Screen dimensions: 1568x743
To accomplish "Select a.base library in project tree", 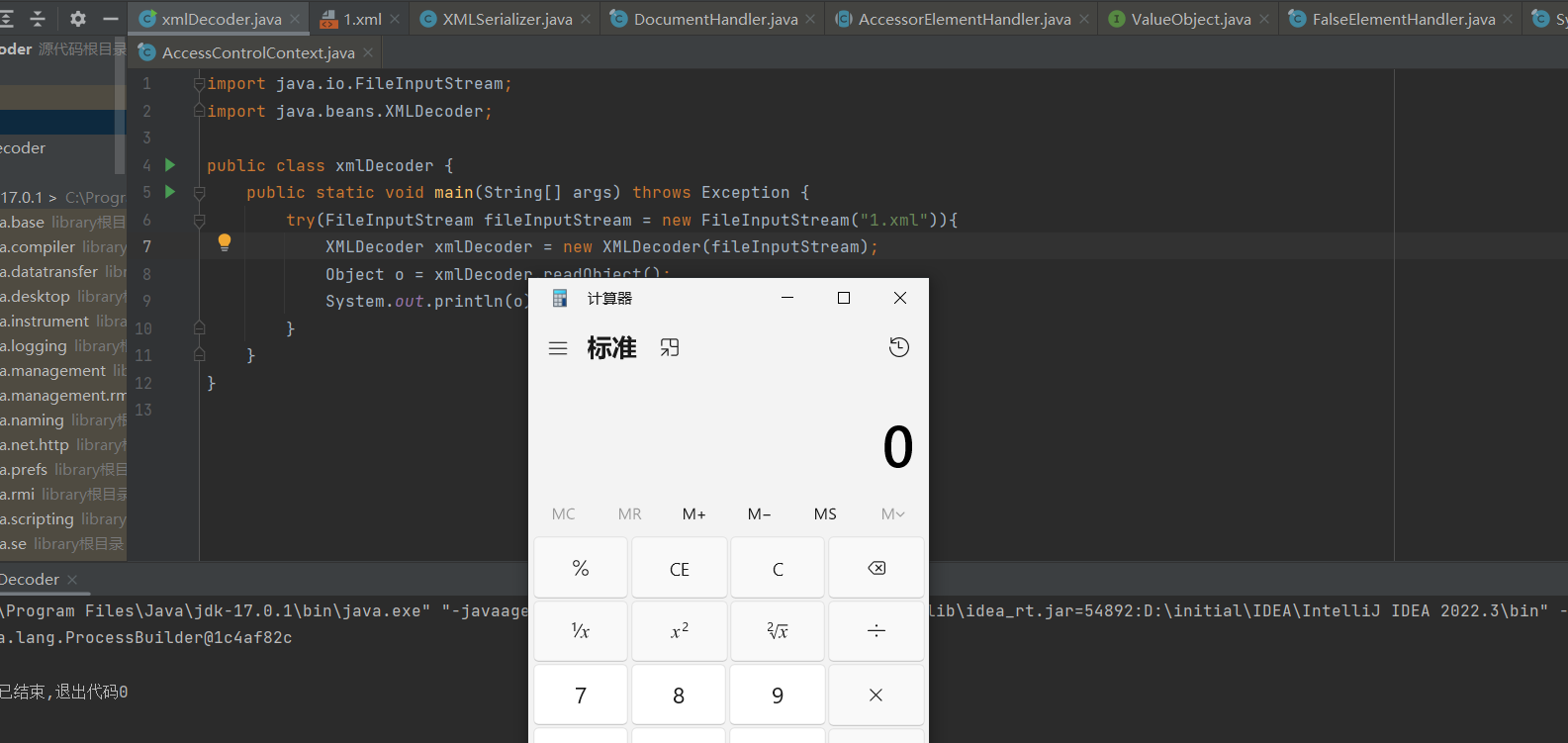I will coord(63,222).
